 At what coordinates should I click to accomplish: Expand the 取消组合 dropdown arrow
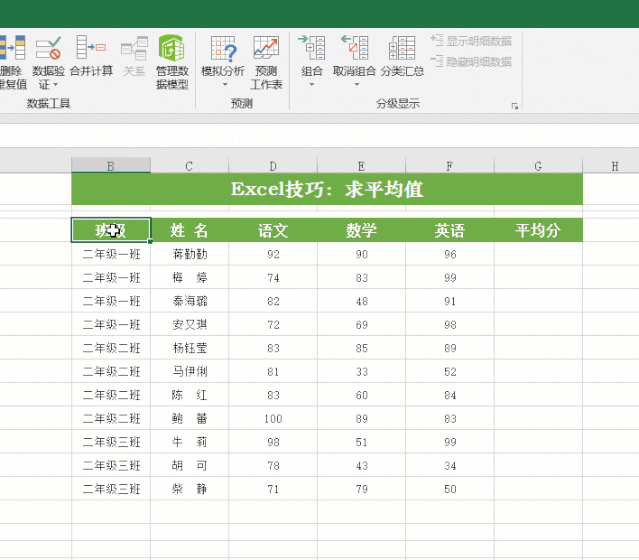pos(357,85)
